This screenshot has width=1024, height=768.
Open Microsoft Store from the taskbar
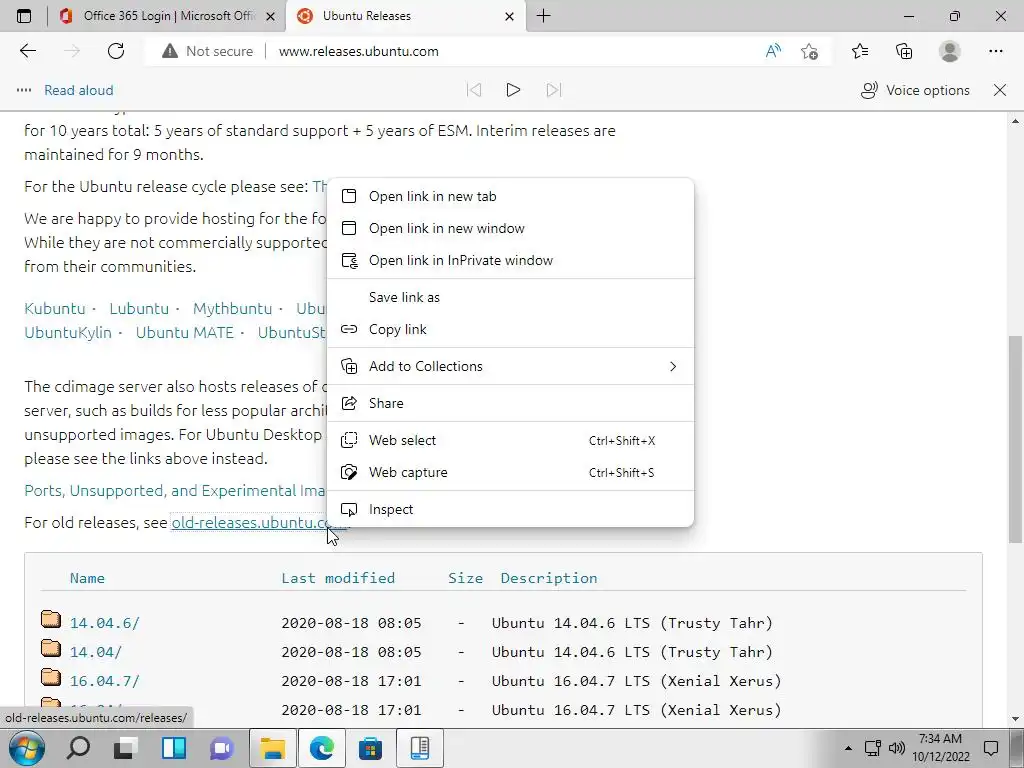pos(370,748)
